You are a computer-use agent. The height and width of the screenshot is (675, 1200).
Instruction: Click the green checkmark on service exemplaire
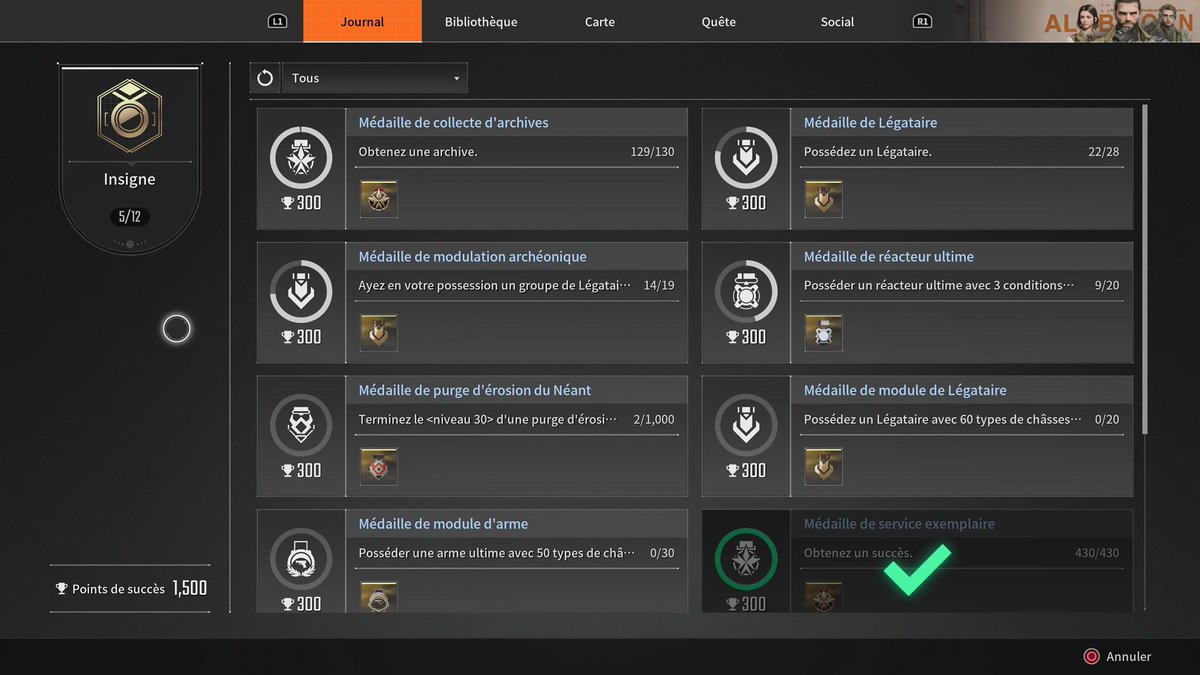(x=917, y=569)
